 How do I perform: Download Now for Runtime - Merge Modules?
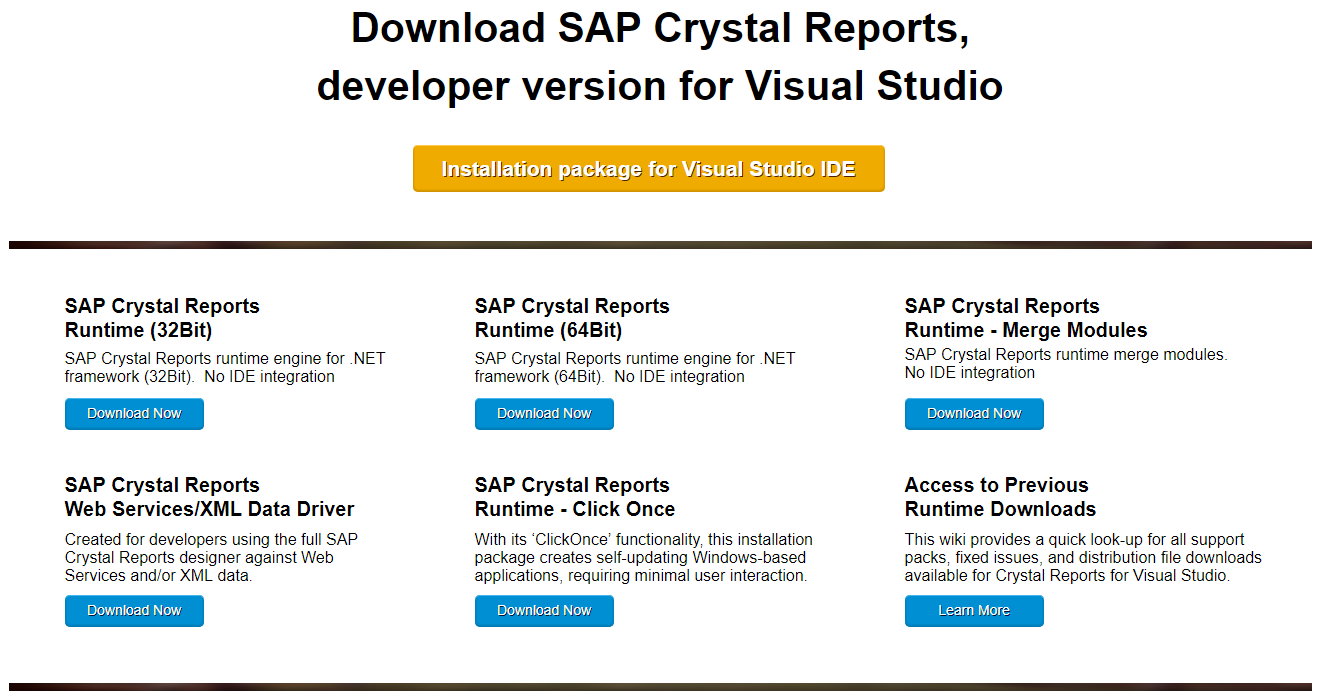974,414
